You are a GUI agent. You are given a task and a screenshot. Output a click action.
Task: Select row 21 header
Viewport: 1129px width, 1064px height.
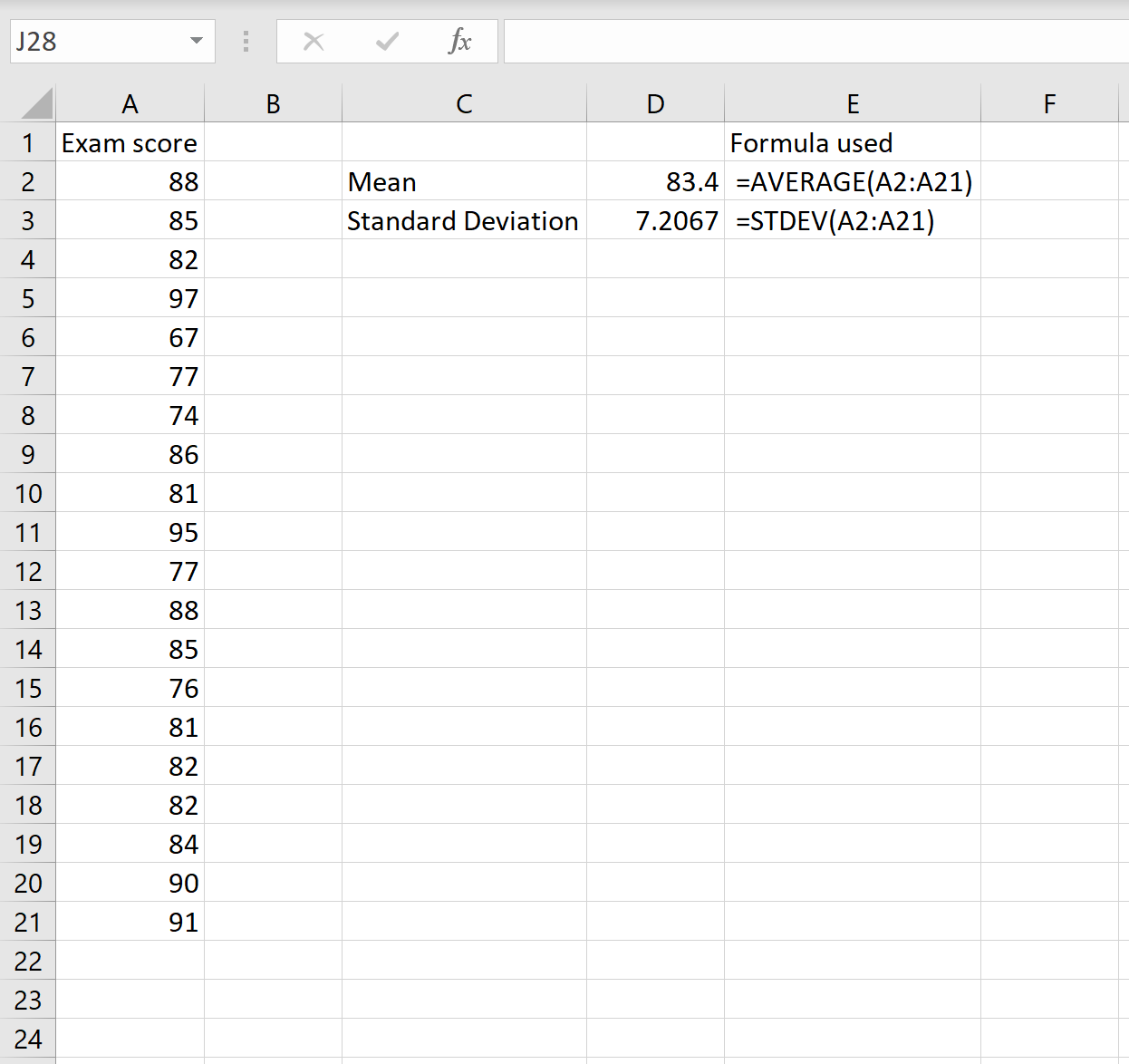click(28, 923)
